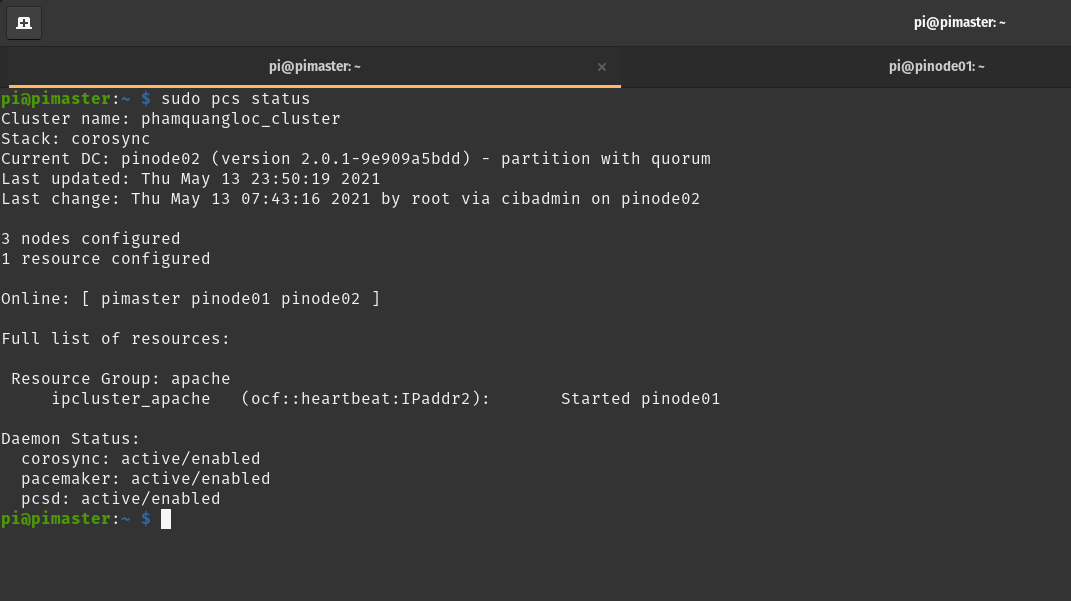The width and height of the screenshot is (1071, 601).
Task: Place cursor at the terminal prompt cursor block
Action: tap(166, 519)
